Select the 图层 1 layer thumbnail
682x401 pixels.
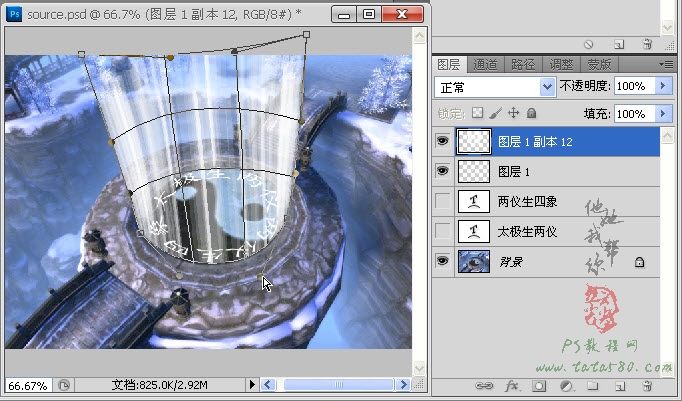(474, 171)
